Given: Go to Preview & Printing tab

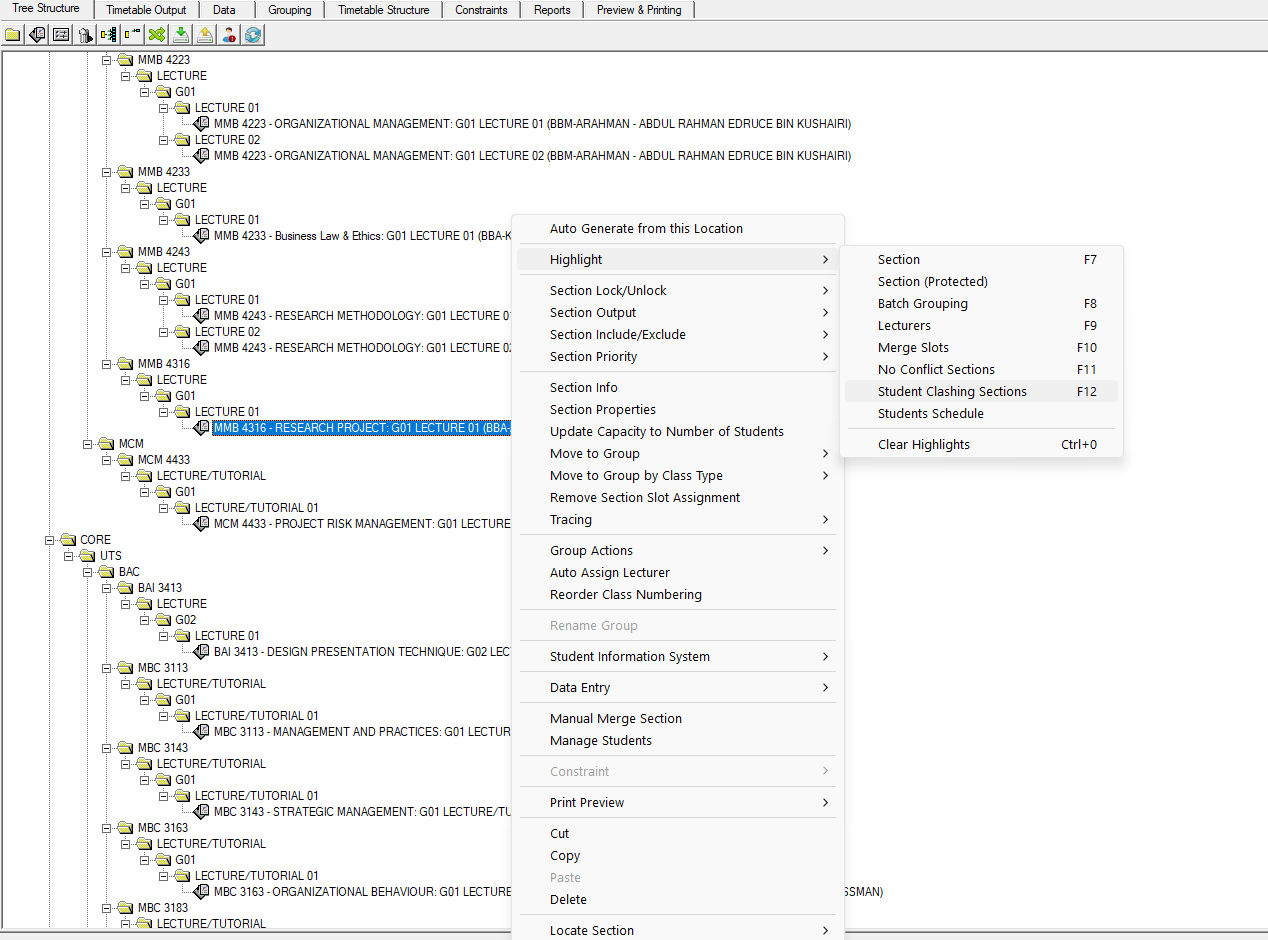Looking at the screenshot, I should pos(639,10).
